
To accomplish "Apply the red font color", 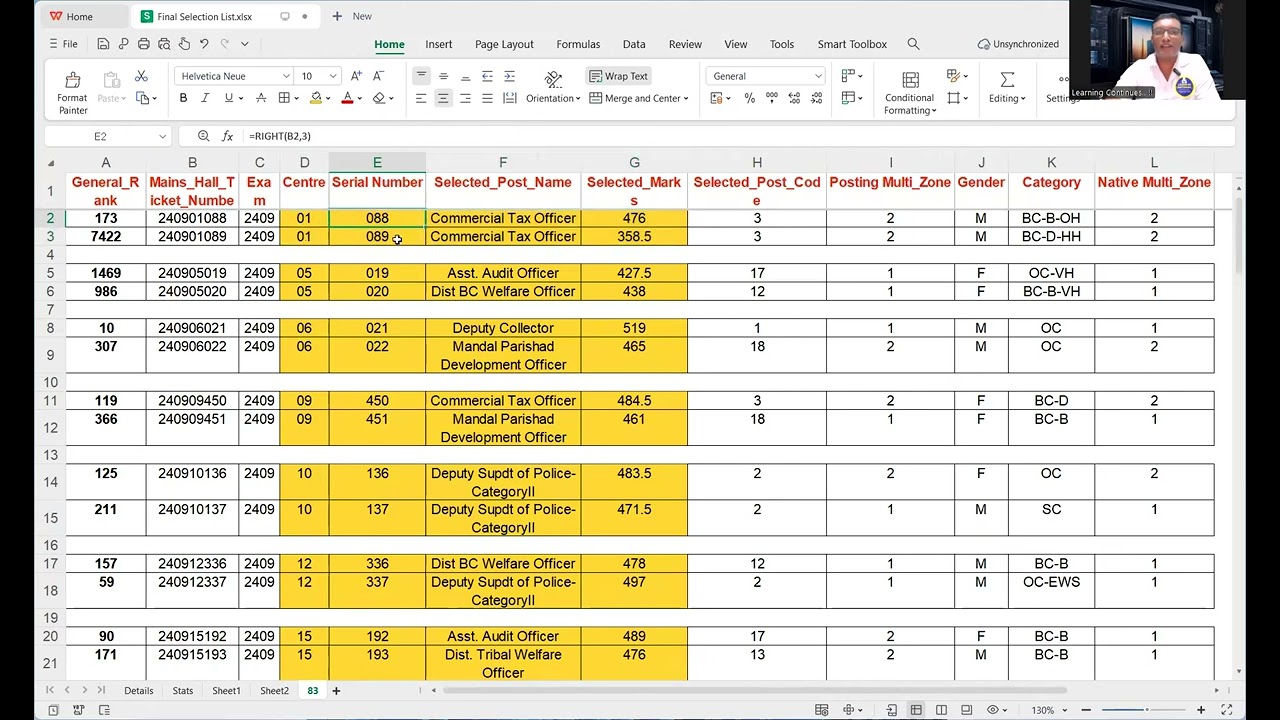I will (x=347, y=98).
